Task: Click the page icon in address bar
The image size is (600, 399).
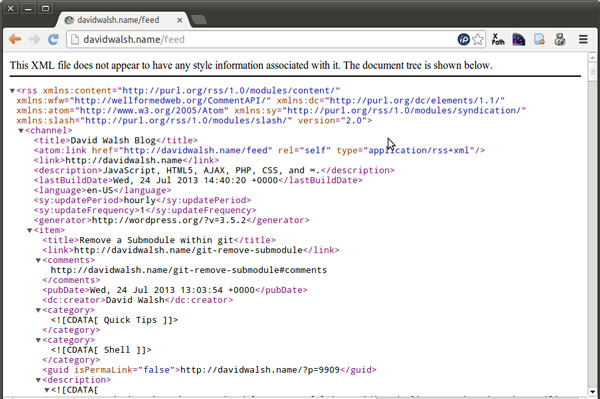Action: [x=75, y=39]
